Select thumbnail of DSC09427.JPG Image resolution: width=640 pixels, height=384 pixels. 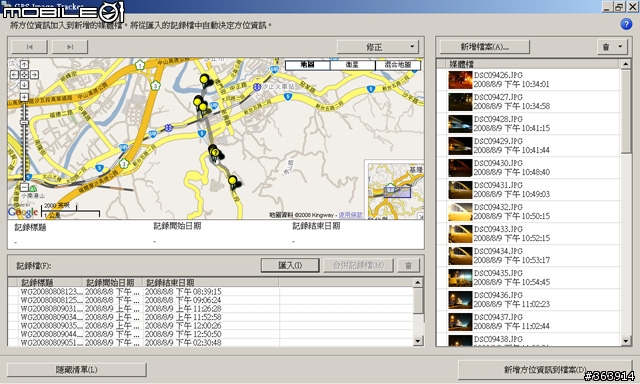(x=460, y=102)
